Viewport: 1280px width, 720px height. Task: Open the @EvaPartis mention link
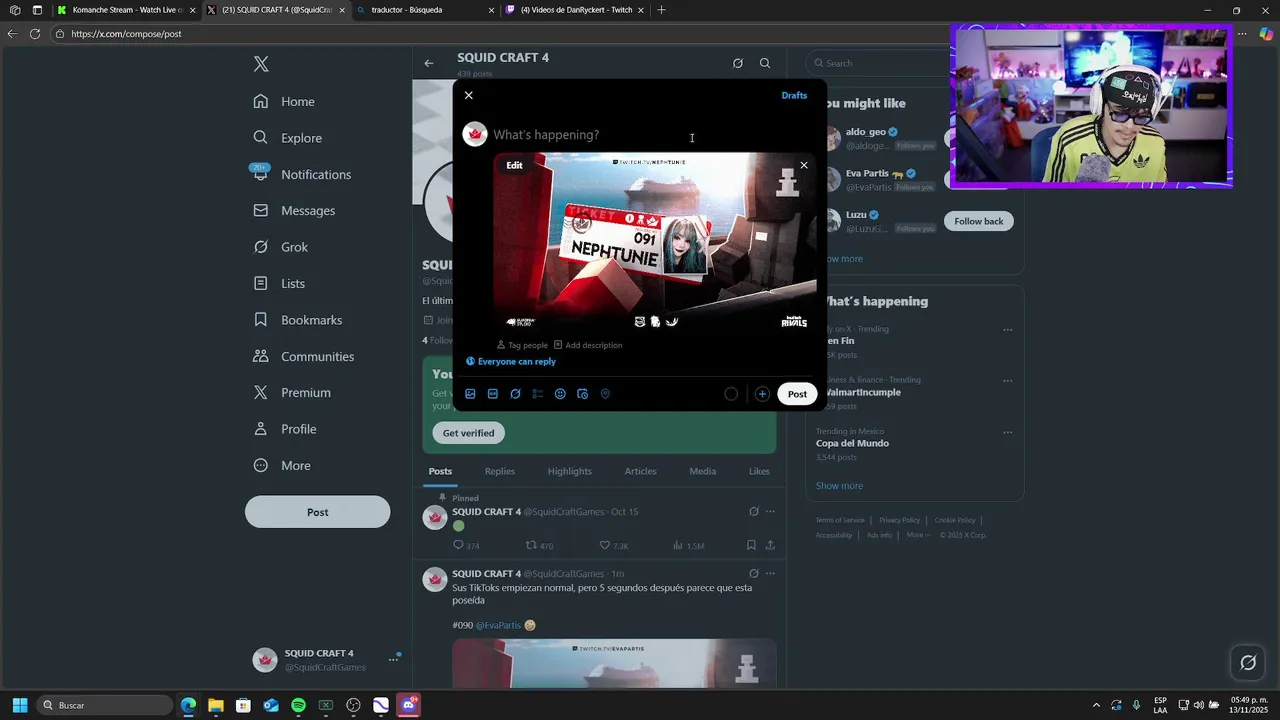tap(498, 625)
